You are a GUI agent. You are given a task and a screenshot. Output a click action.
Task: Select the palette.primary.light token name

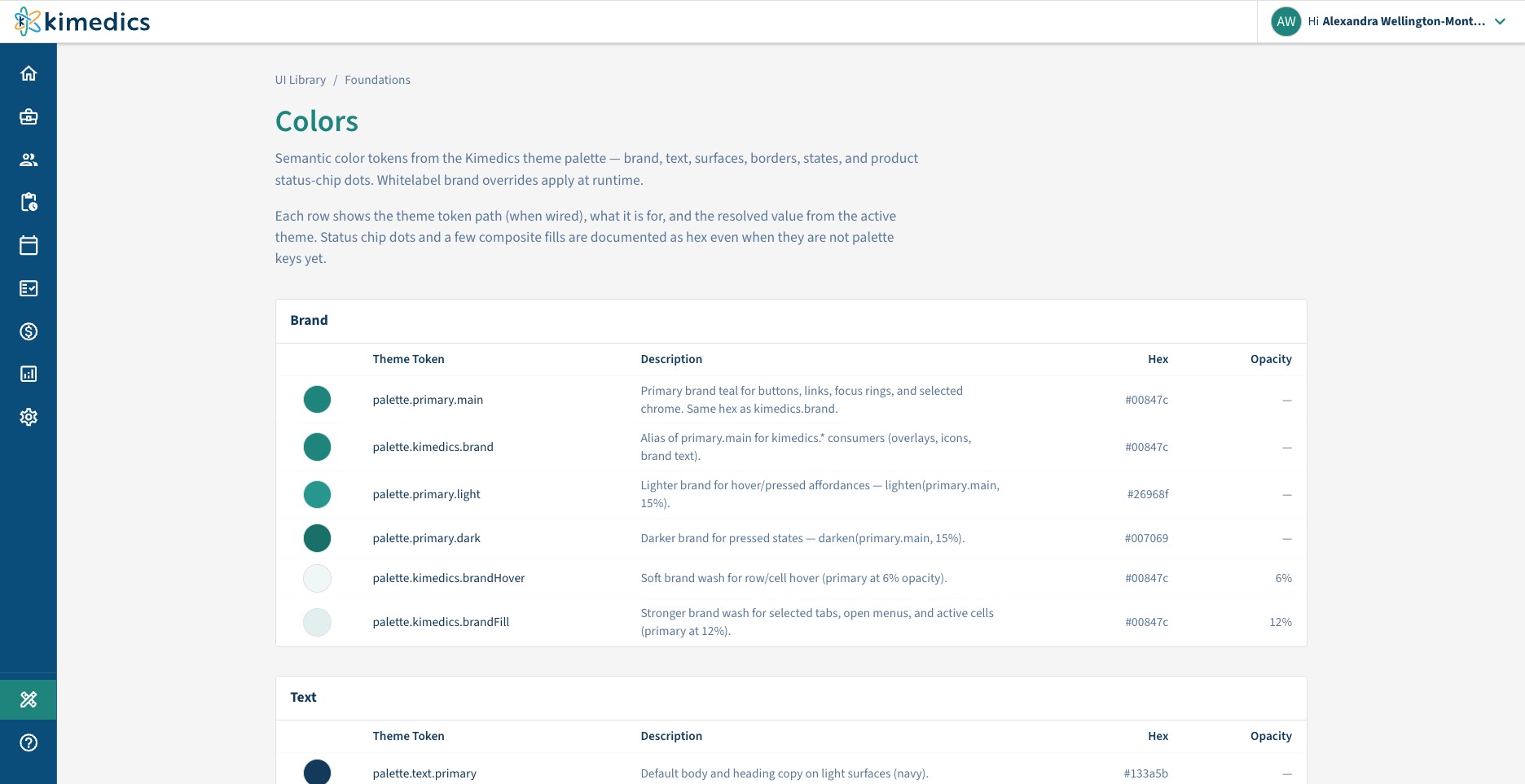(x=427, y=494)
